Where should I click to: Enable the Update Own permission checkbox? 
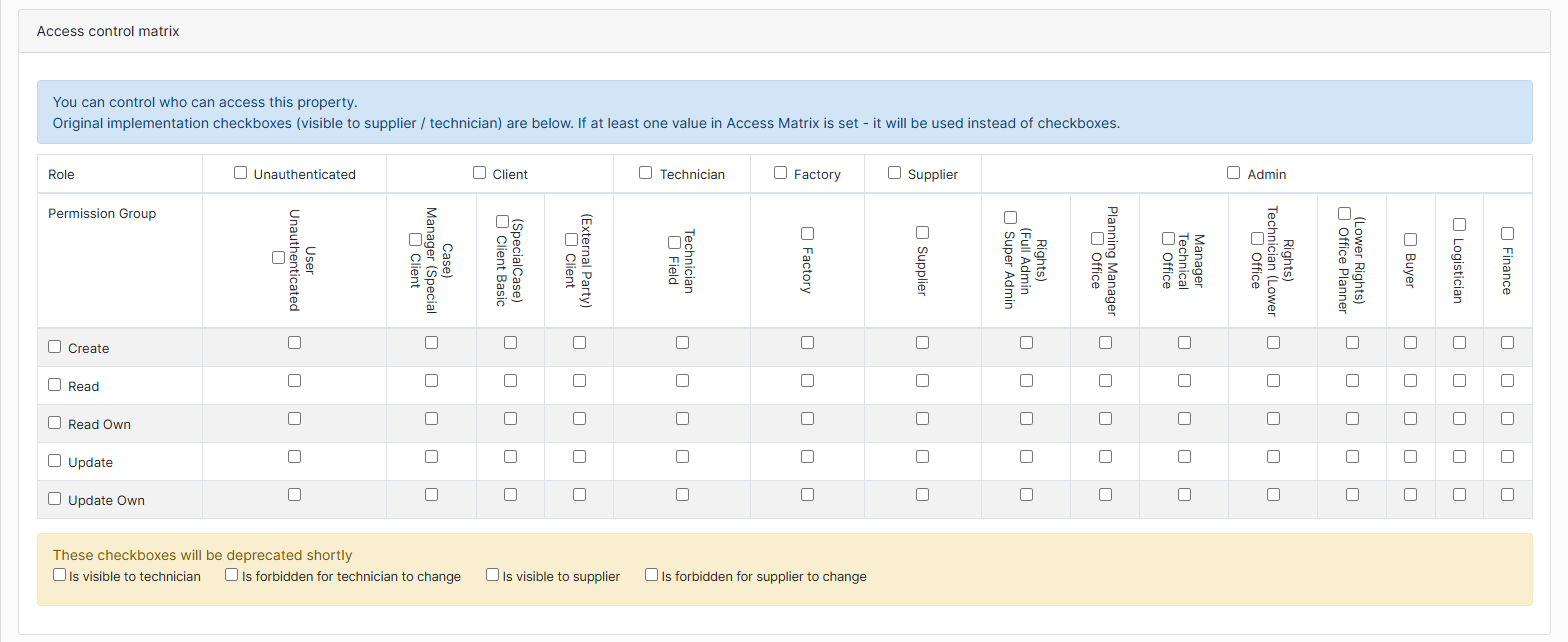(55, 498)
